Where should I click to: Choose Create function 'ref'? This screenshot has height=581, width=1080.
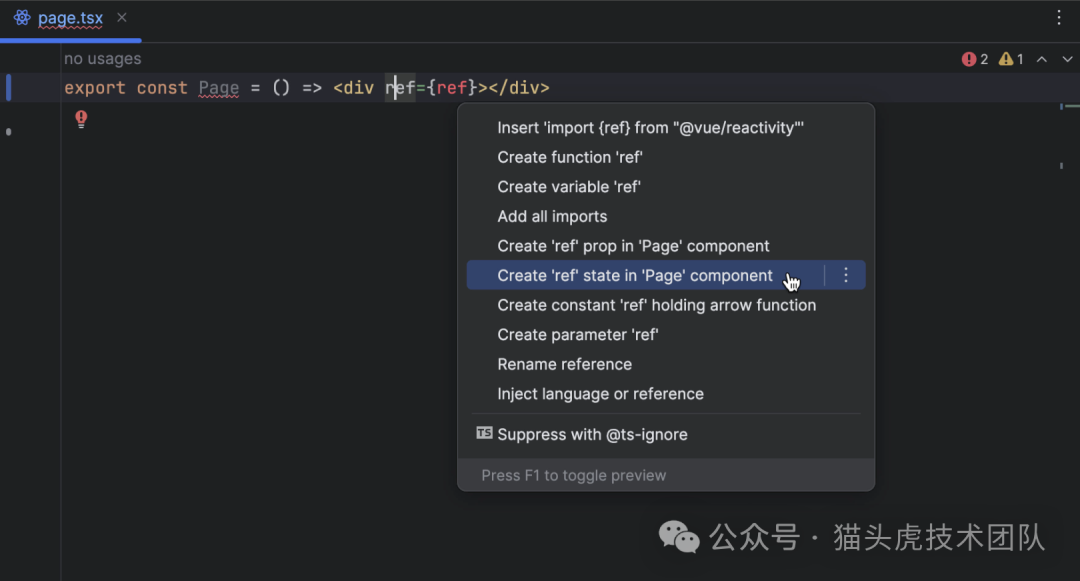coord(569,157)
